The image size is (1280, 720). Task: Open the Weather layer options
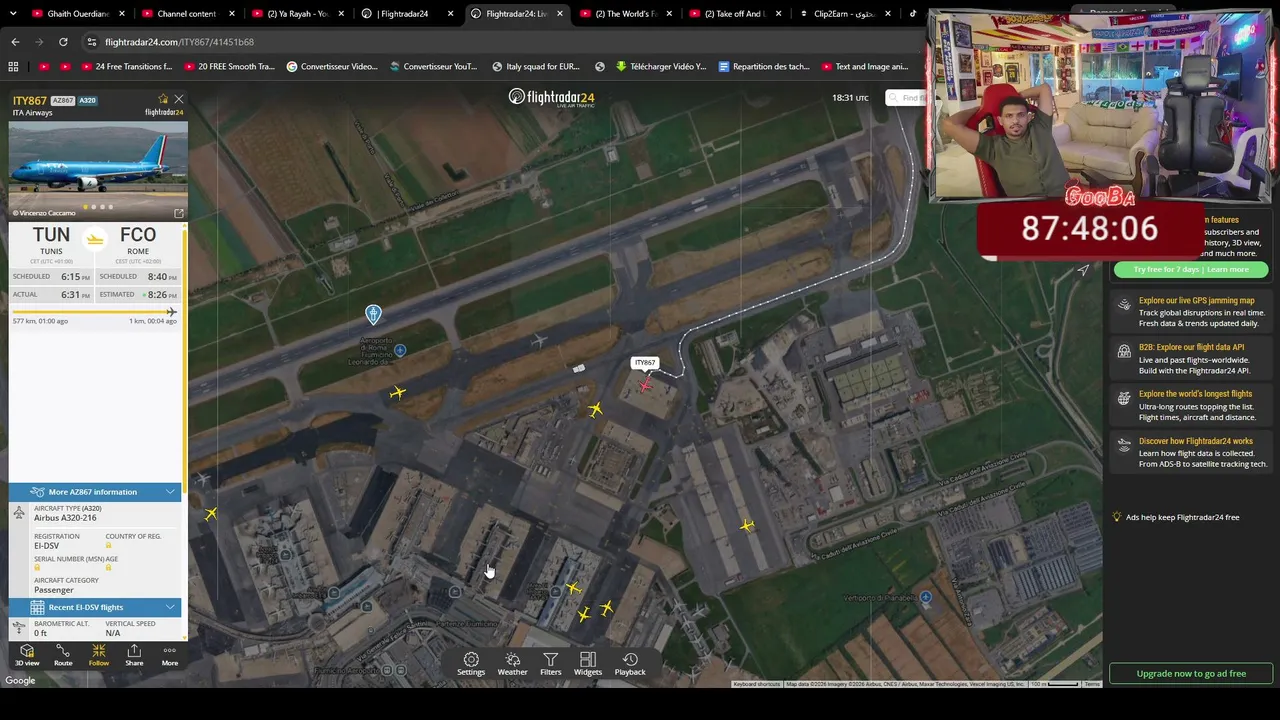512,664
